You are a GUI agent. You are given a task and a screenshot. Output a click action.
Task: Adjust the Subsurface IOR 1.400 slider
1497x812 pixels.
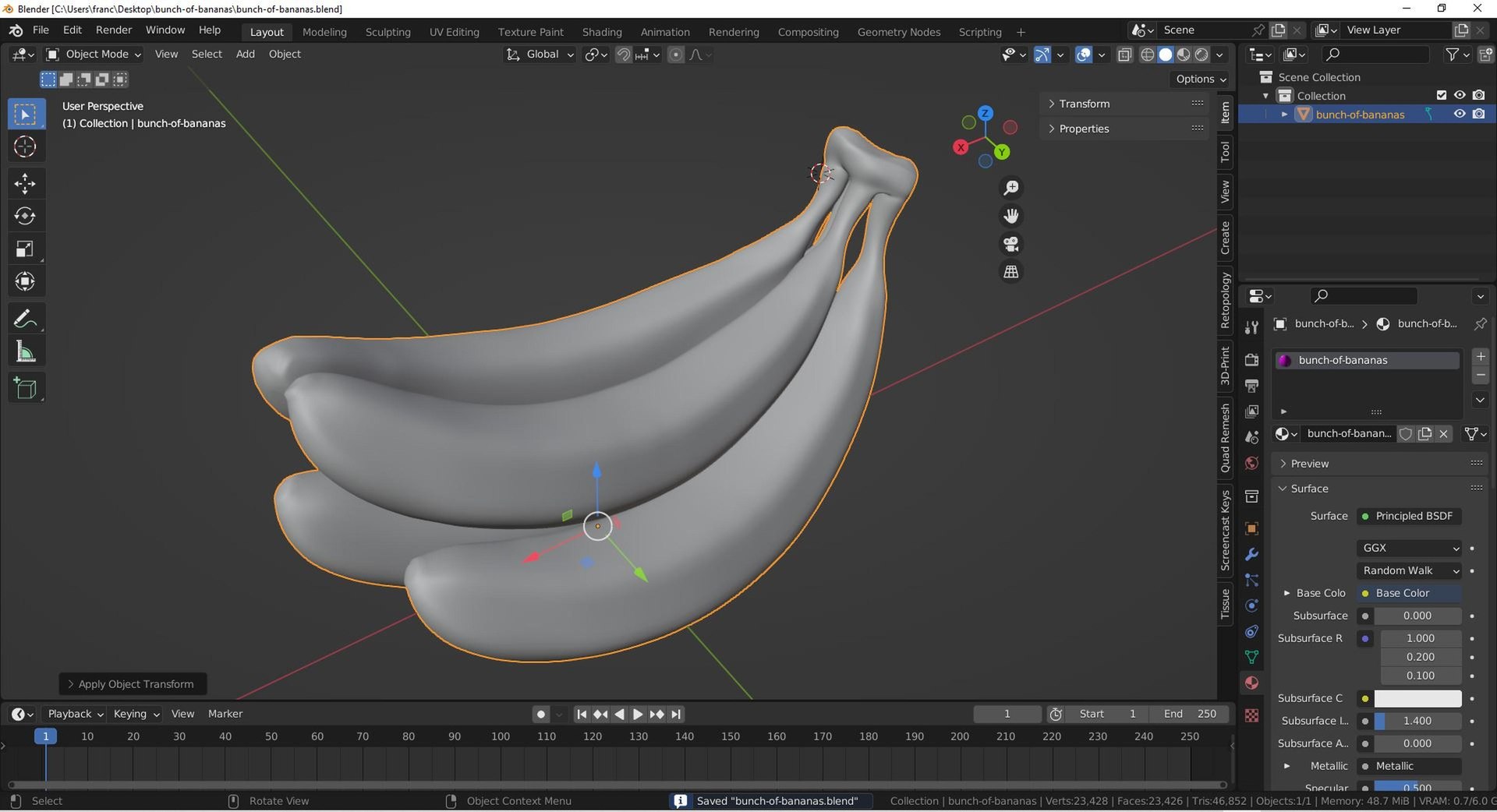[x=1417, y=721]
